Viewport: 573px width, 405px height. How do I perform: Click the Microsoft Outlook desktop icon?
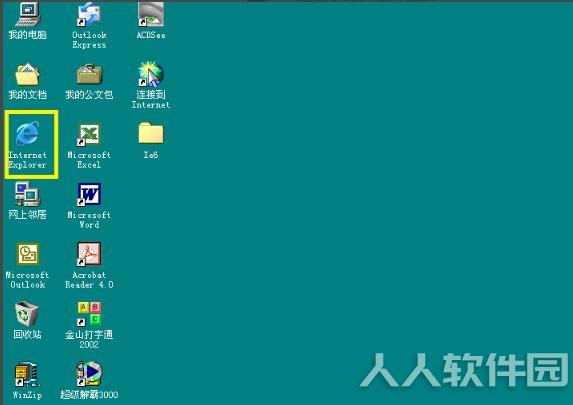(x=28, y=254)
